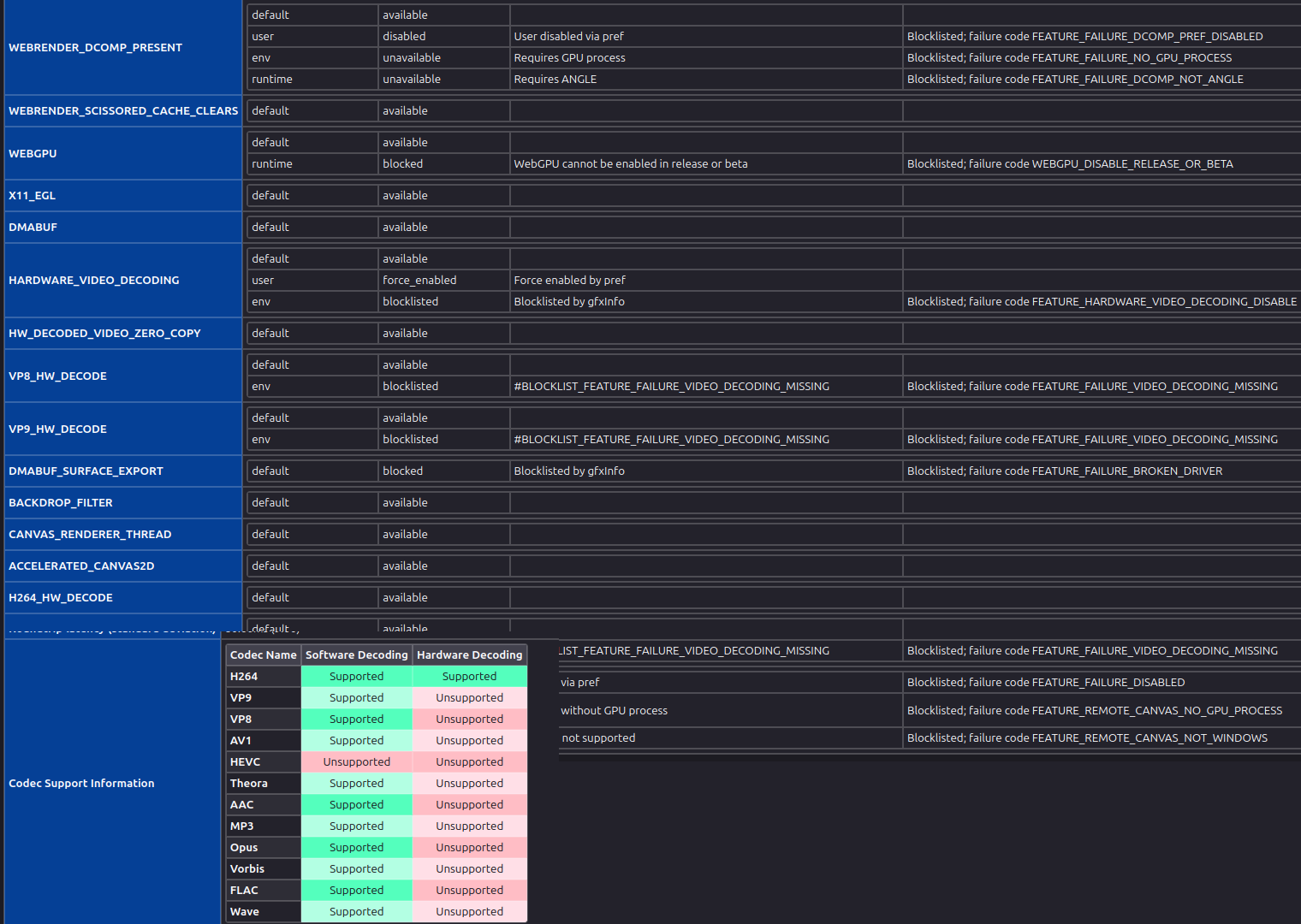Select the WEBRENDER_DCOMP_PRESENT feature name
1301x924 pixels.
[95, 47]
